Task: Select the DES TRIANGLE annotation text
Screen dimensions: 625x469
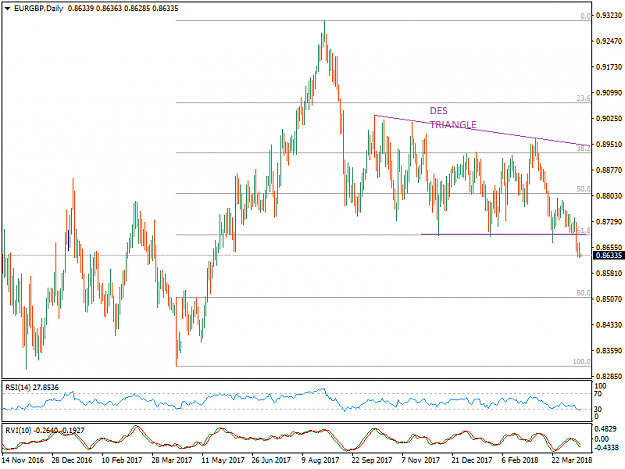Action: [x=453, y=118]
